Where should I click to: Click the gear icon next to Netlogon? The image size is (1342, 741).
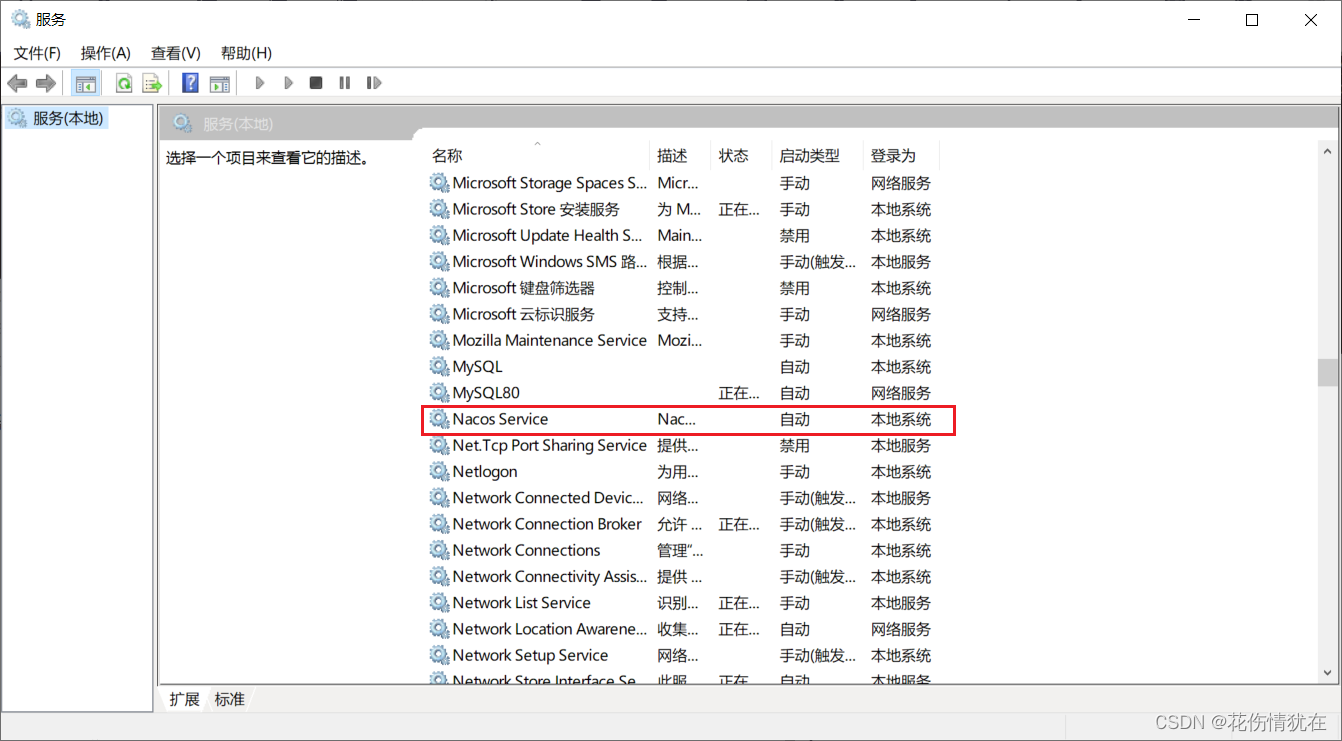[439, 471]
